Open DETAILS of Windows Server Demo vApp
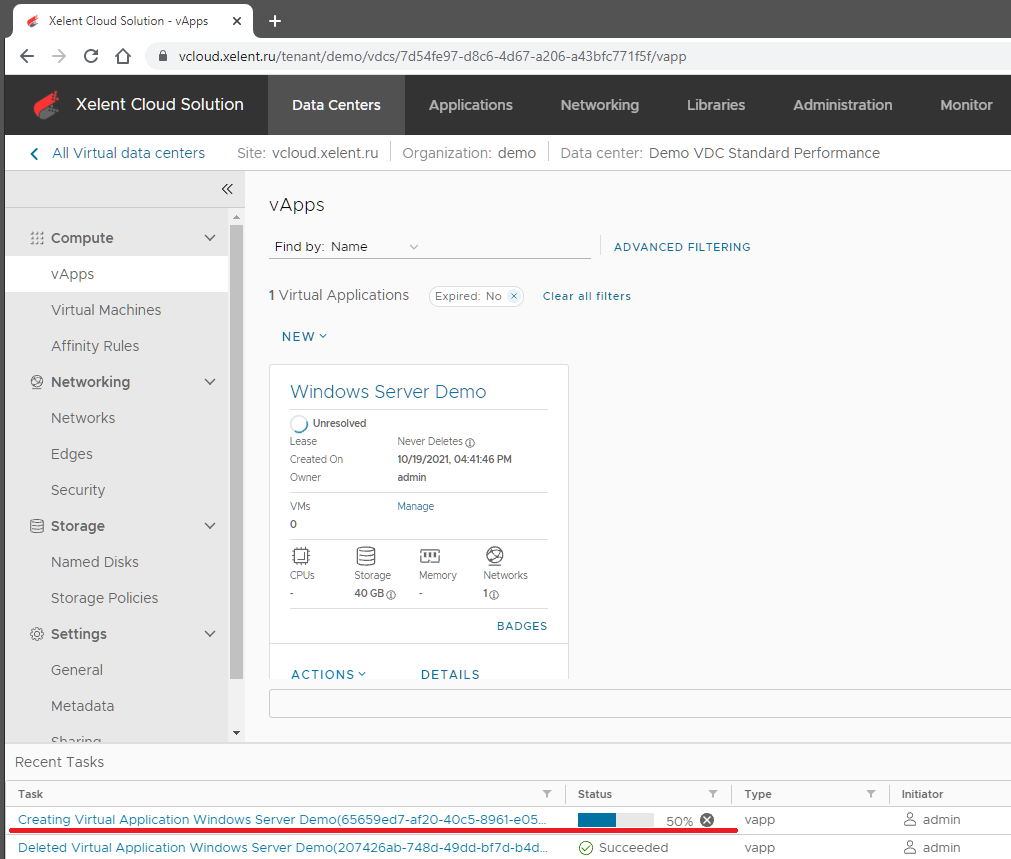Screen dimensions: 1011x859 click(450, 674)
